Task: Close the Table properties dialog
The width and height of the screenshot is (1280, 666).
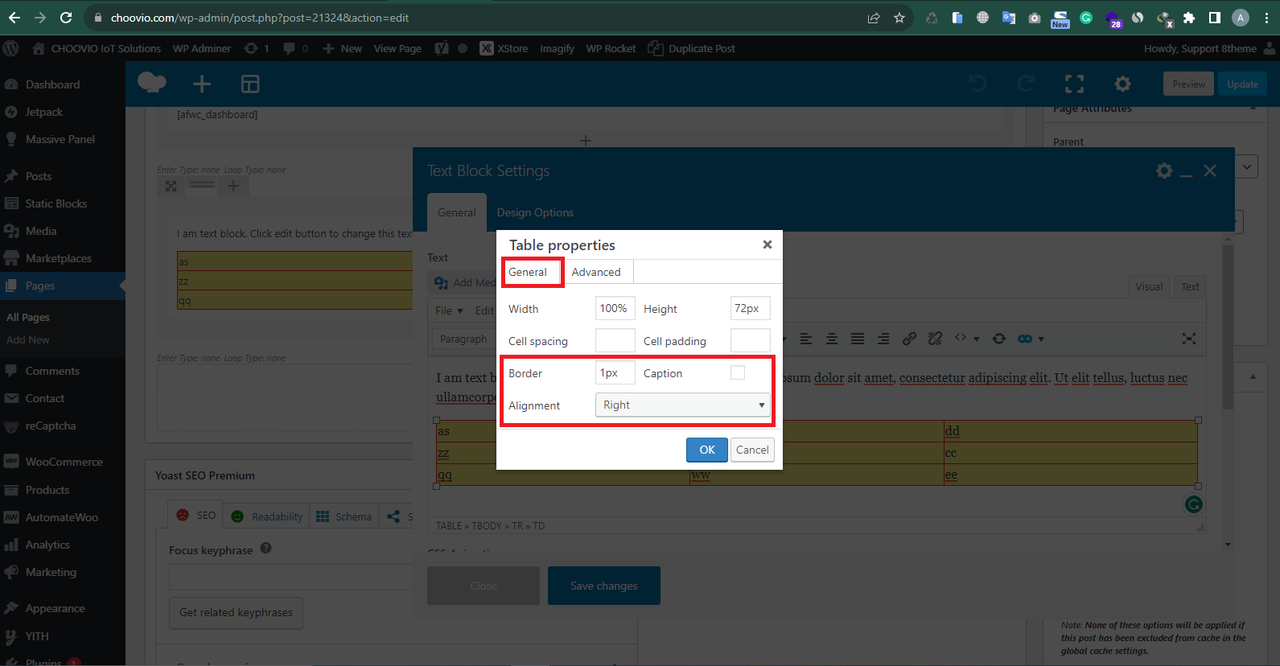Action: (767, 244)
